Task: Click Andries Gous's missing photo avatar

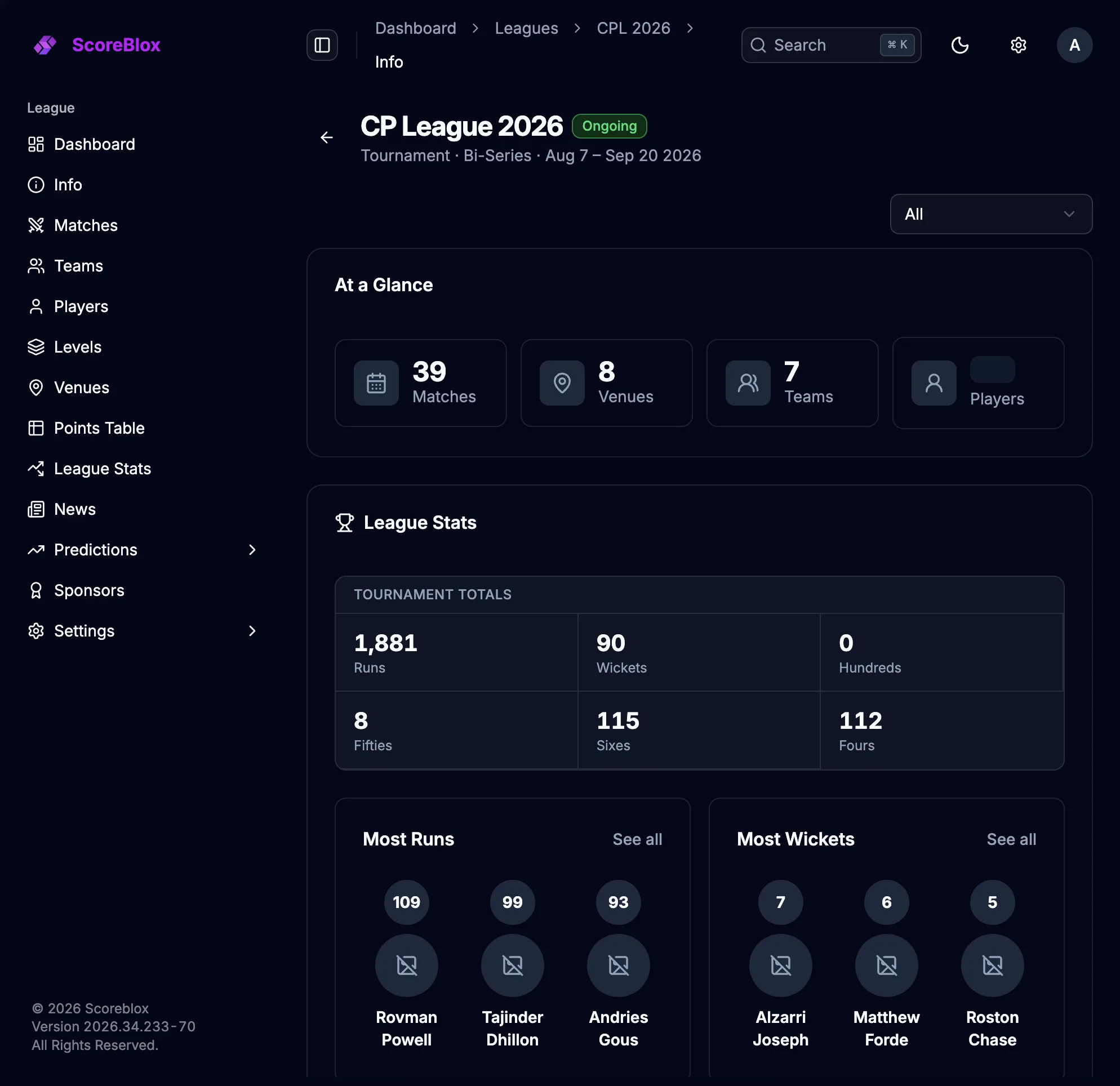Action: (x=618, y=965)
